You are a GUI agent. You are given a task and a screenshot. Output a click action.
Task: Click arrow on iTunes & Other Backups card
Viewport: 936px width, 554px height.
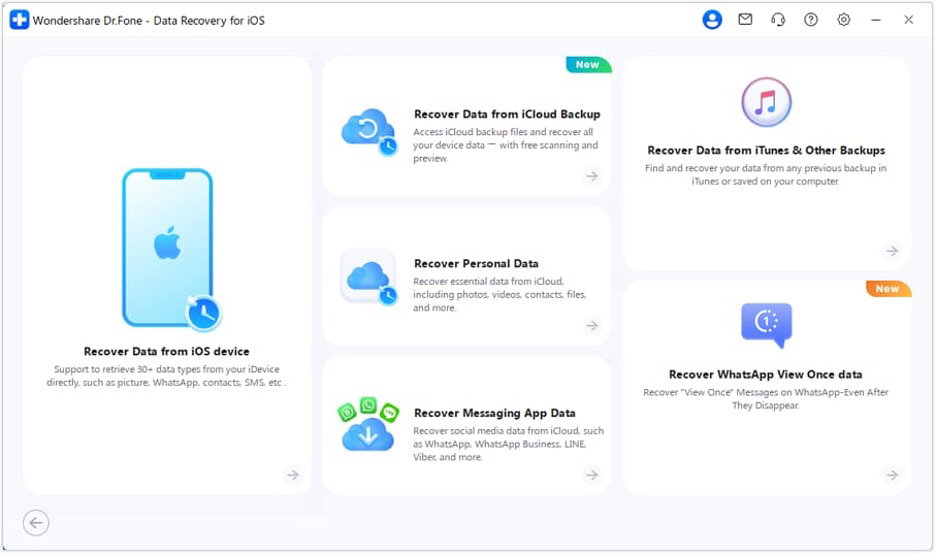[x=892, y=251]
